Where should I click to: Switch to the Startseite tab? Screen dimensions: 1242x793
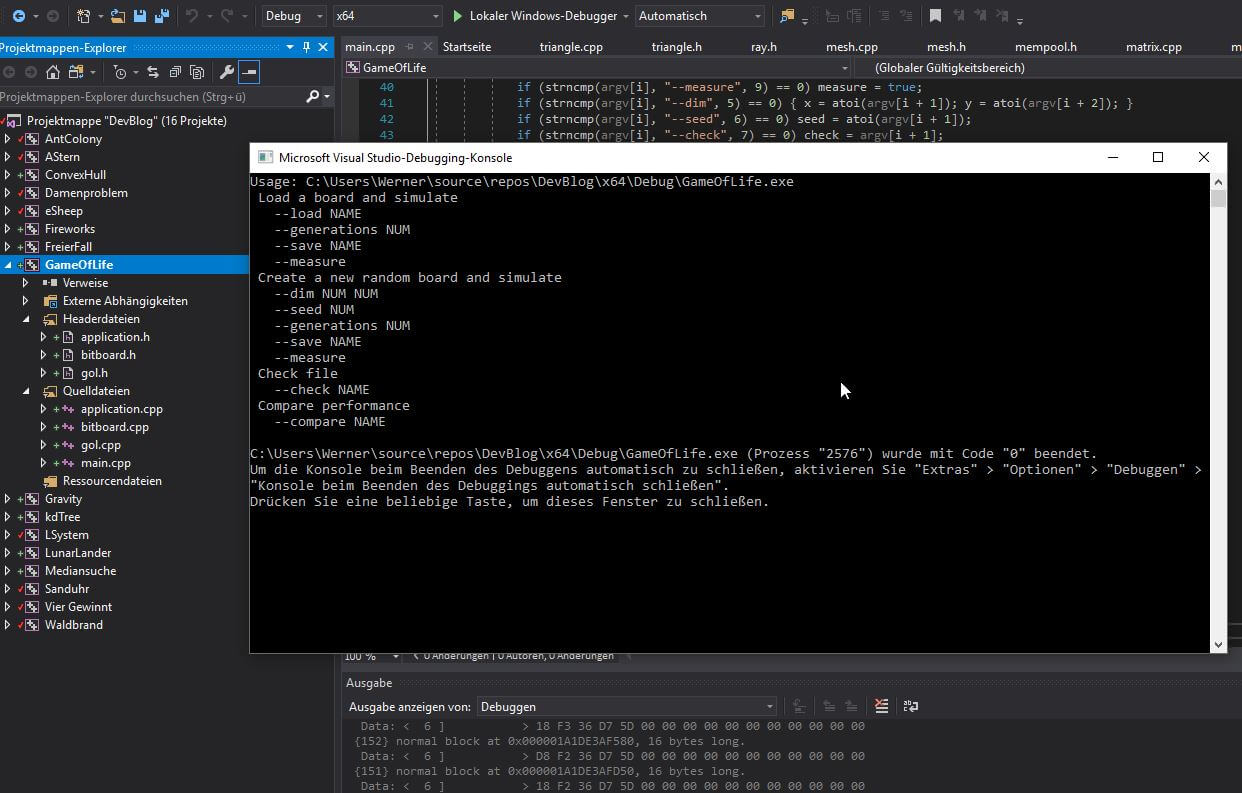click(x=467, y=47)
